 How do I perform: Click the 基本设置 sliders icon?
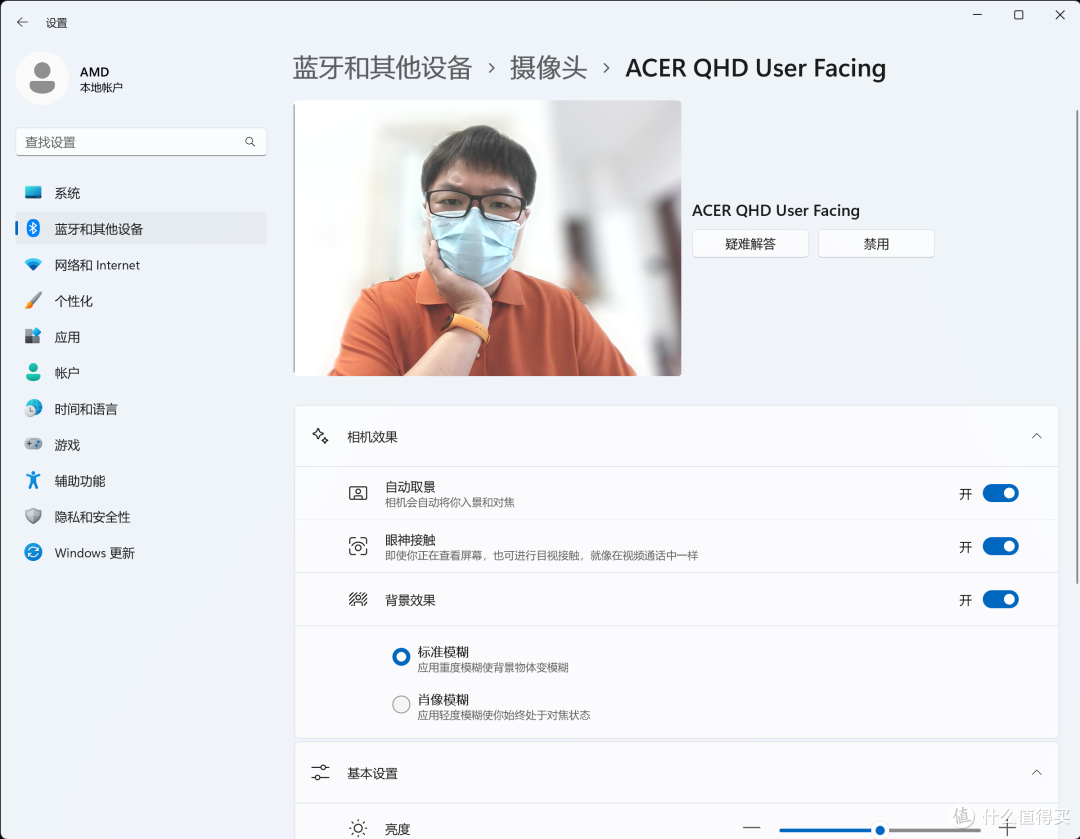(x=320, y=773)
